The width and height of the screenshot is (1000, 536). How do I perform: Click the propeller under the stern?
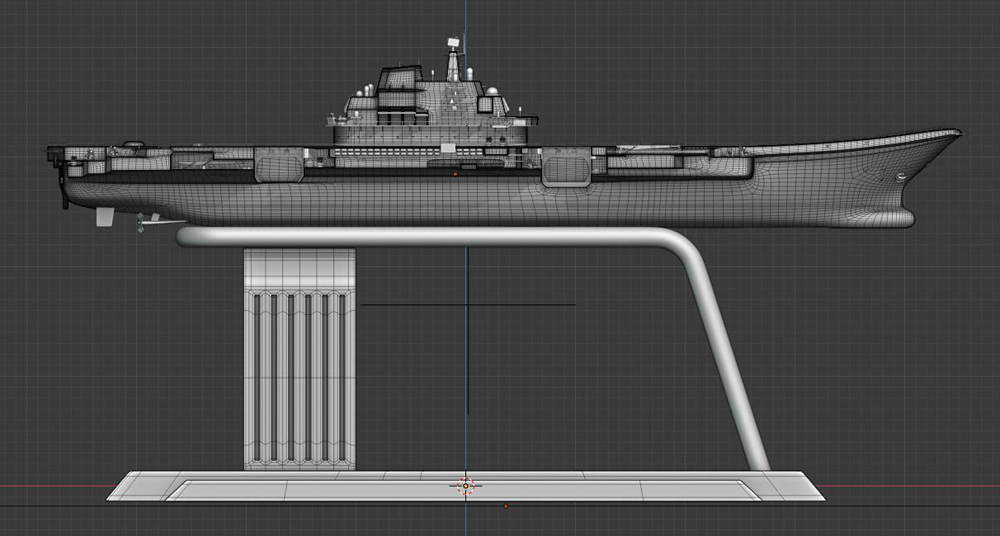pos(141,225)
